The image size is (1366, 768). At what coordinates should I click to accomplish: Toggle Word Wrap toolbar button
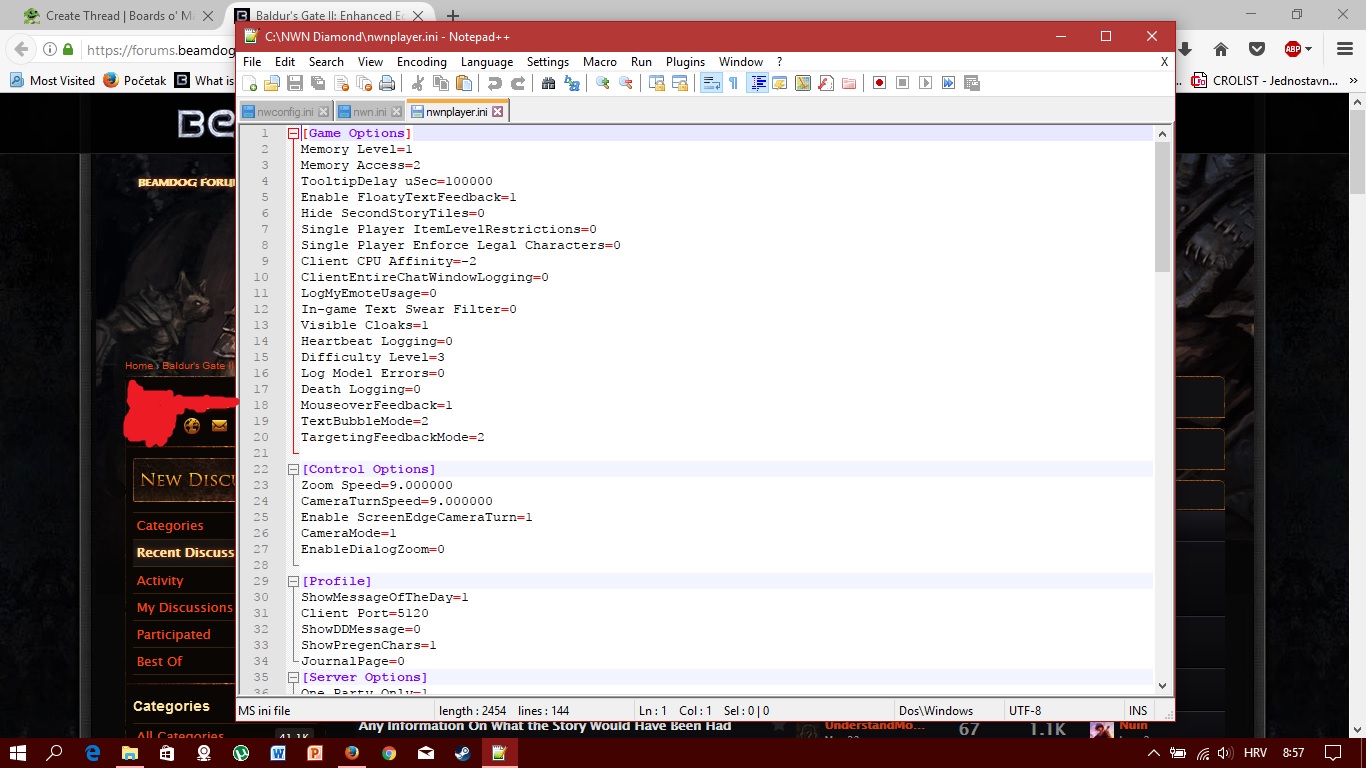click(711, 83)
